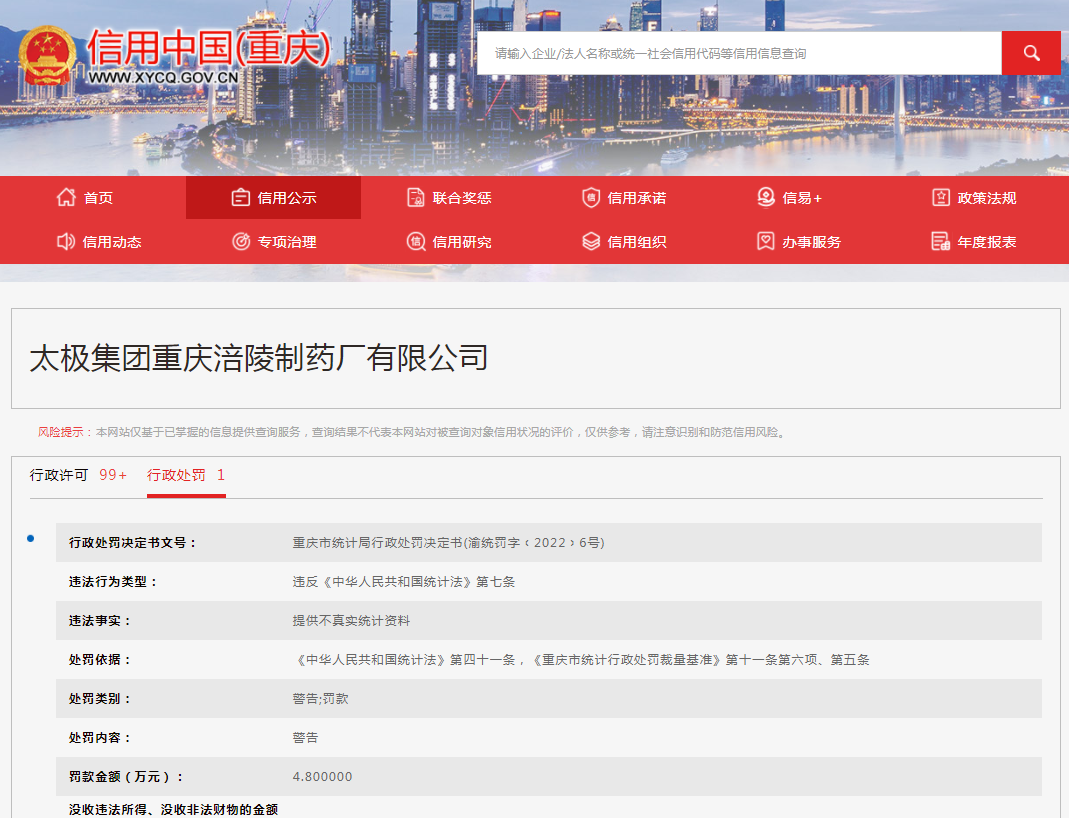Image resolution: width=1069 pixels, height=818 pixels.
Task: Click the 处罚依据 legal basis value
Action: tap(581, 660)
